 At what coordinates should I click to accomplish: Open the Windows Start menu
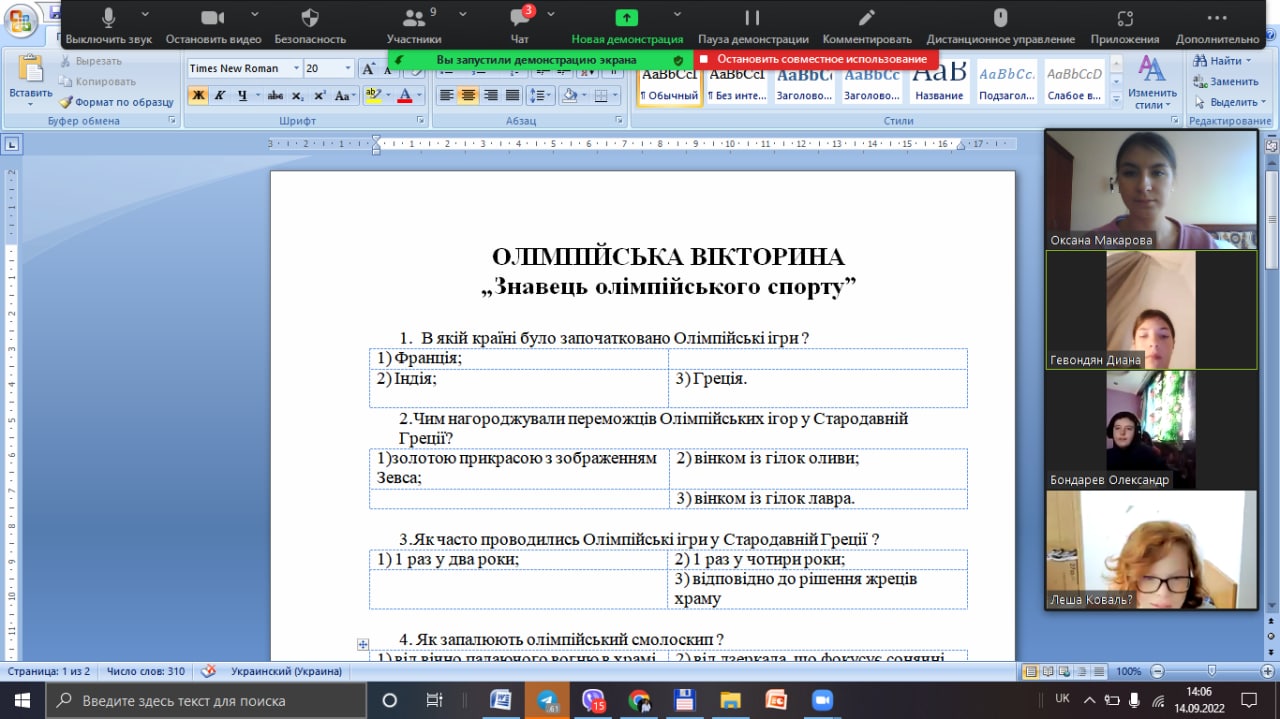[22, 700]
